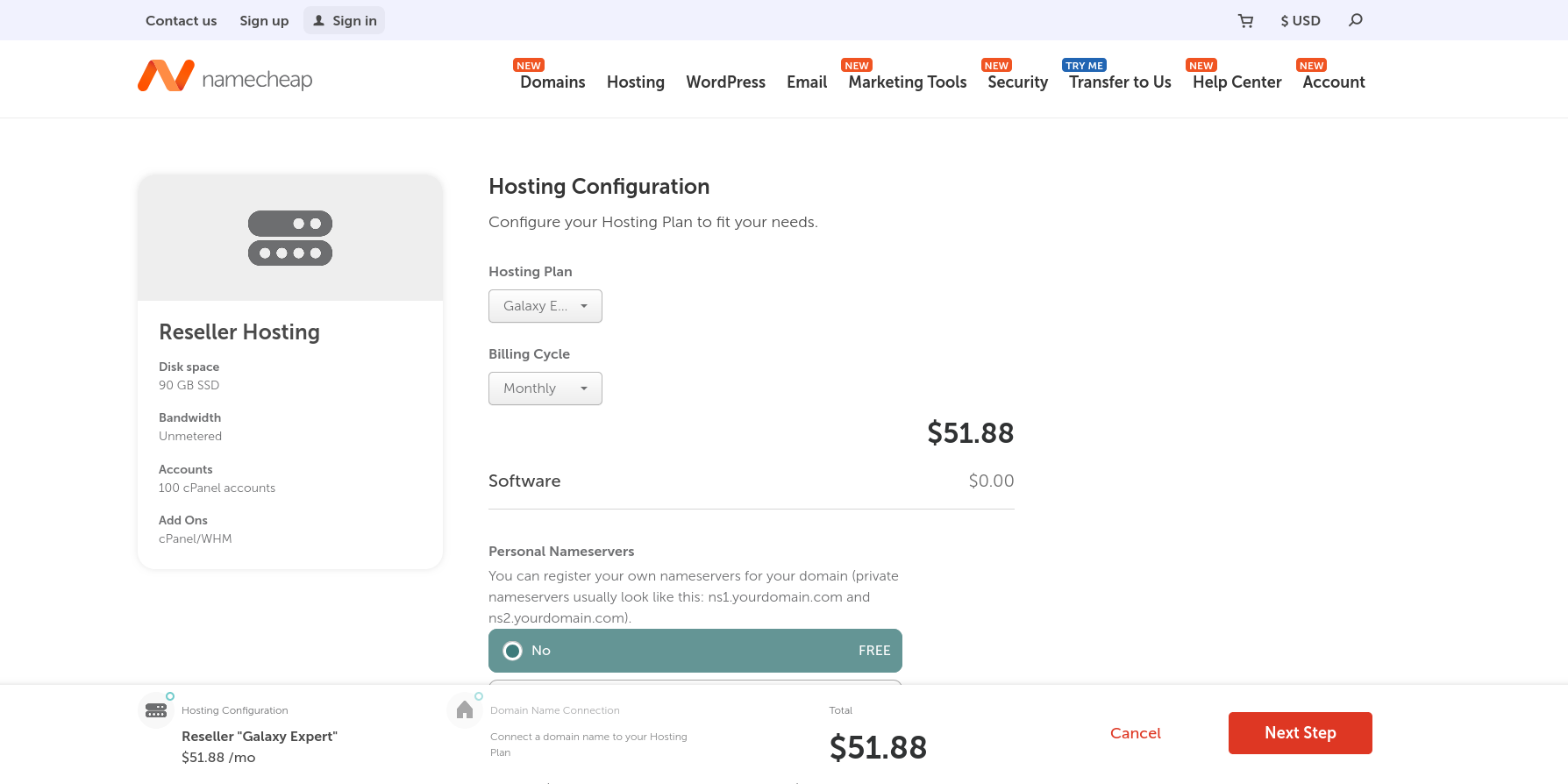Click the Next Step button
The width and height of the screenshot is (1568, 784).
coord(1301,733)
